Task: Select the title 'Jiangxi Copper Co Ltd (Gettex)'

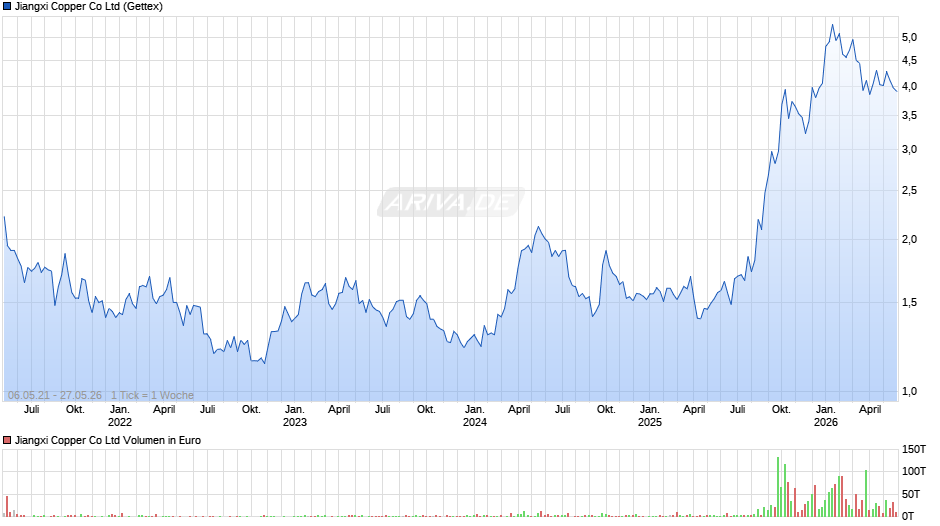Action: [89, 7]
